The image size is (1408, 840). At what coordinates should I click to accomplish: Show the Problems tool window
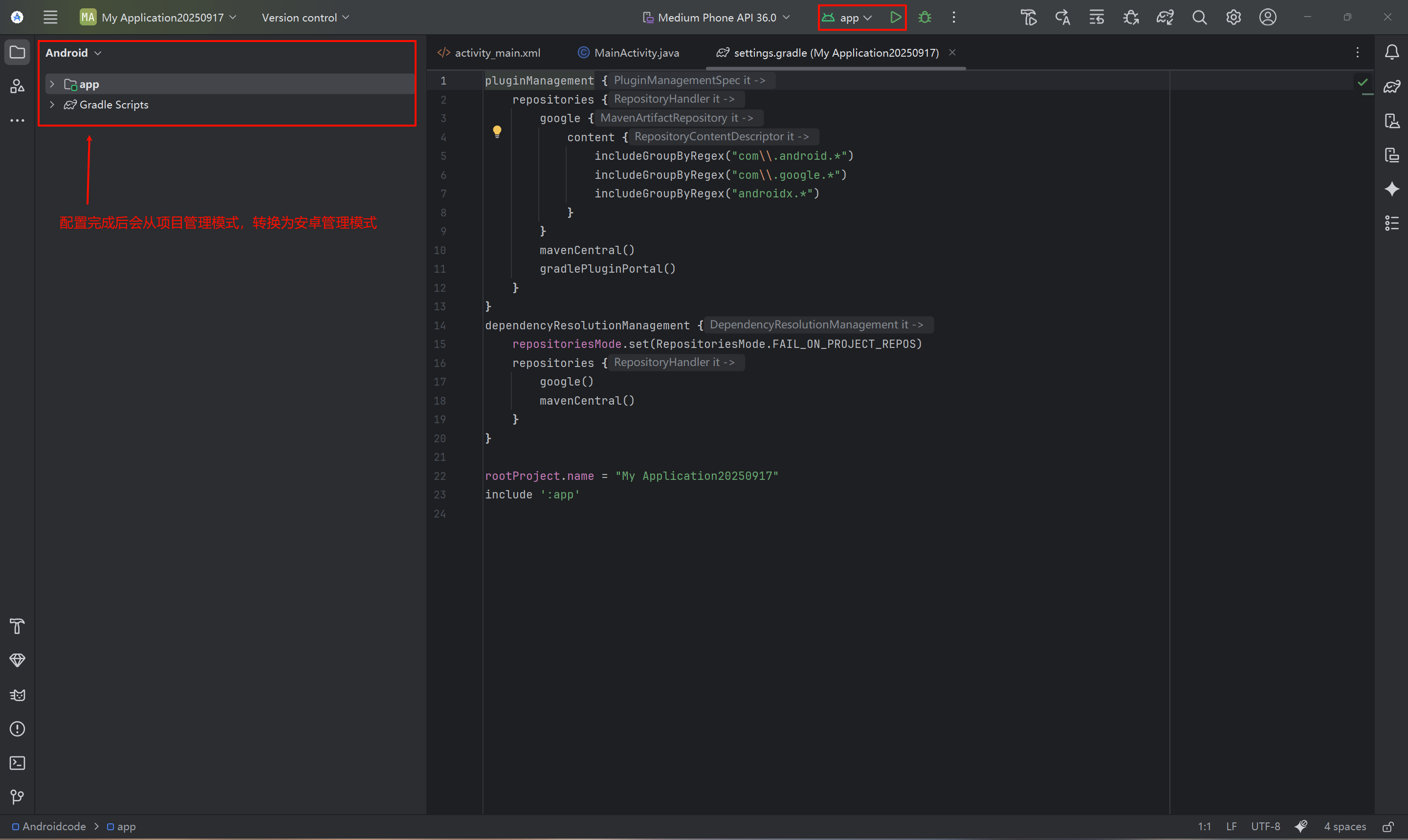17,729
